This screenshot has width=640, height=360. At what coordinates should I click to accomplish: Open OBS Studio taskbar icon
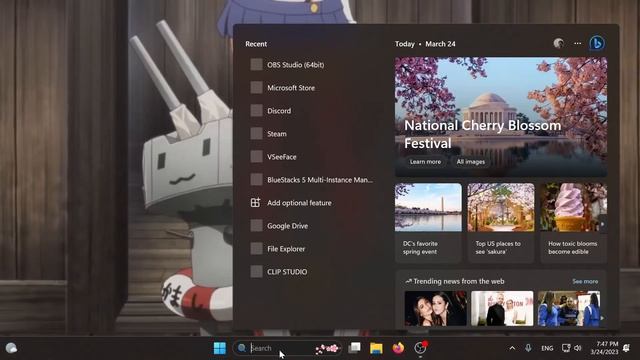click(x=420, y=348)
